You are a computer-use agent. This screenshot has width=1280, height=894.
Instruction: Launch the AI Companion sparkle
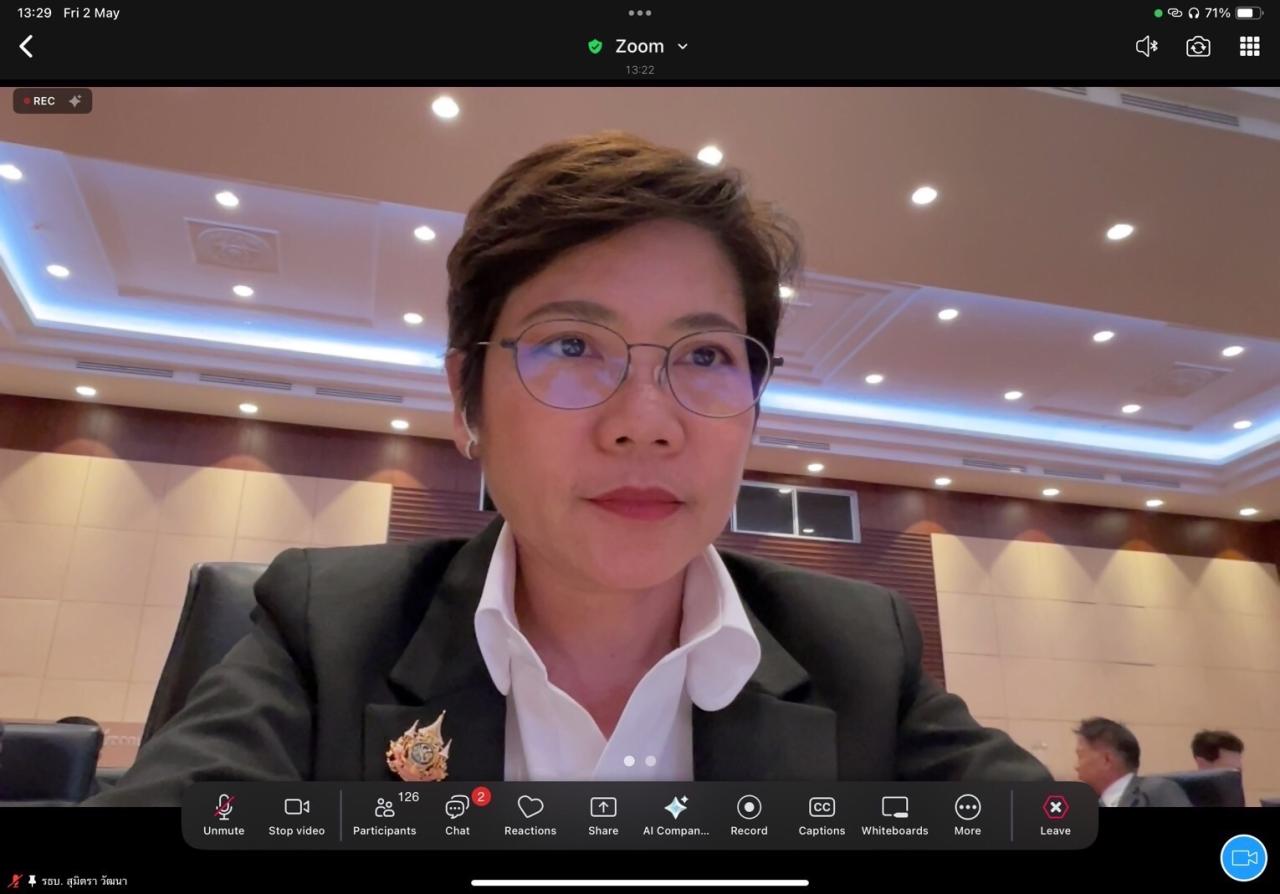[x=676, y=814]
